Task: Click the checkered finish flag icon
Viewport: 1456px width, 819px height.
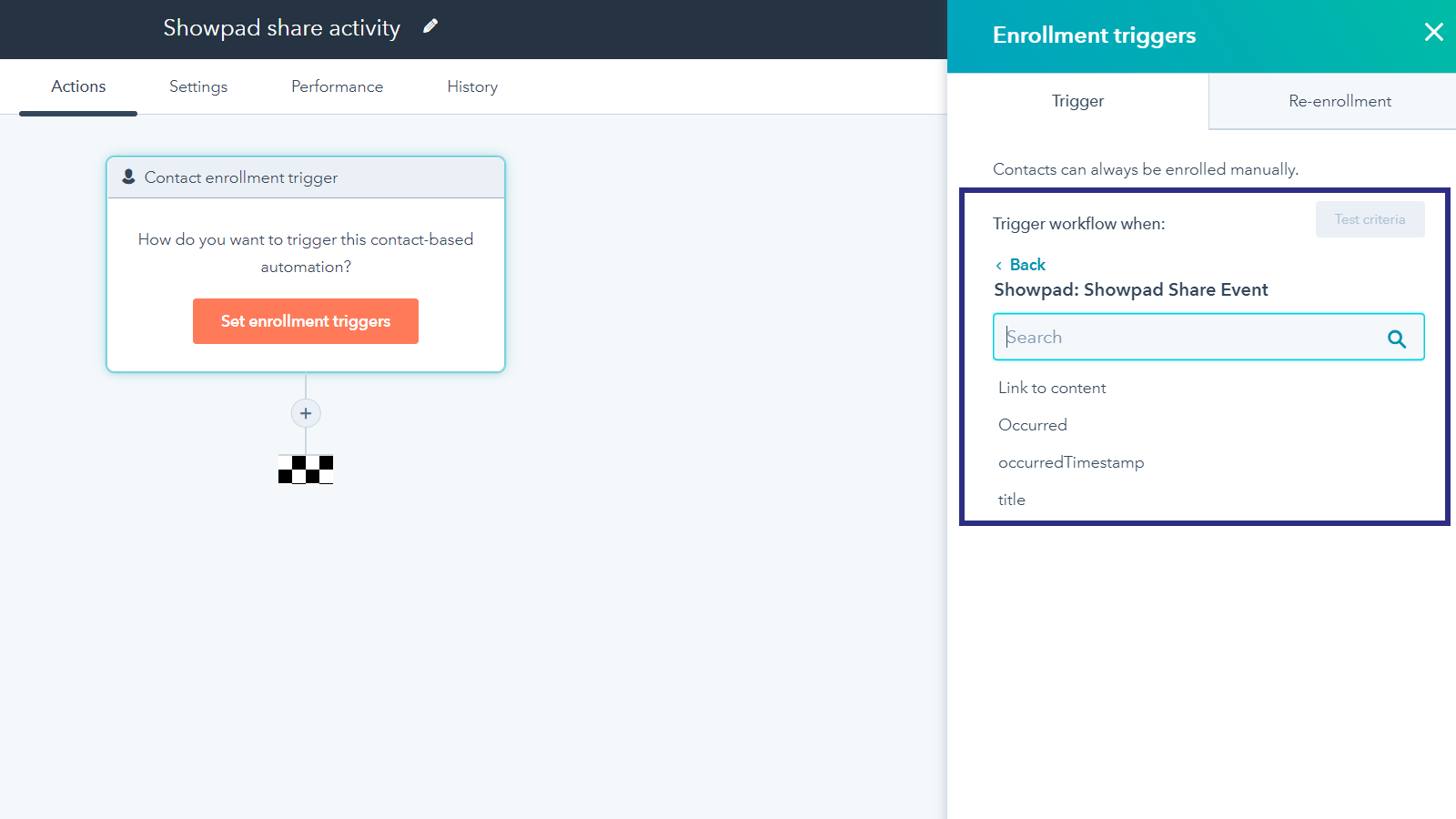Action: pos(306,470)
